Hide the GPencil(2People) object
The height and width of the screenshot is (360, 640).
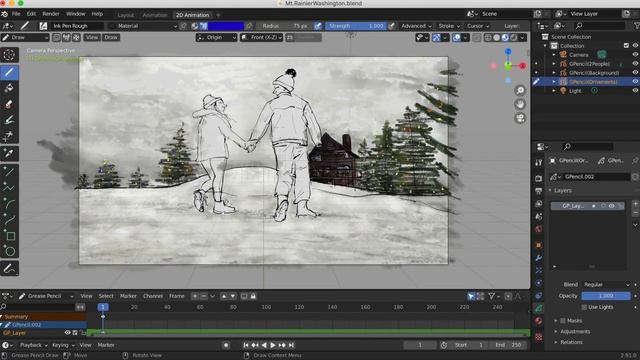point(635,64)
